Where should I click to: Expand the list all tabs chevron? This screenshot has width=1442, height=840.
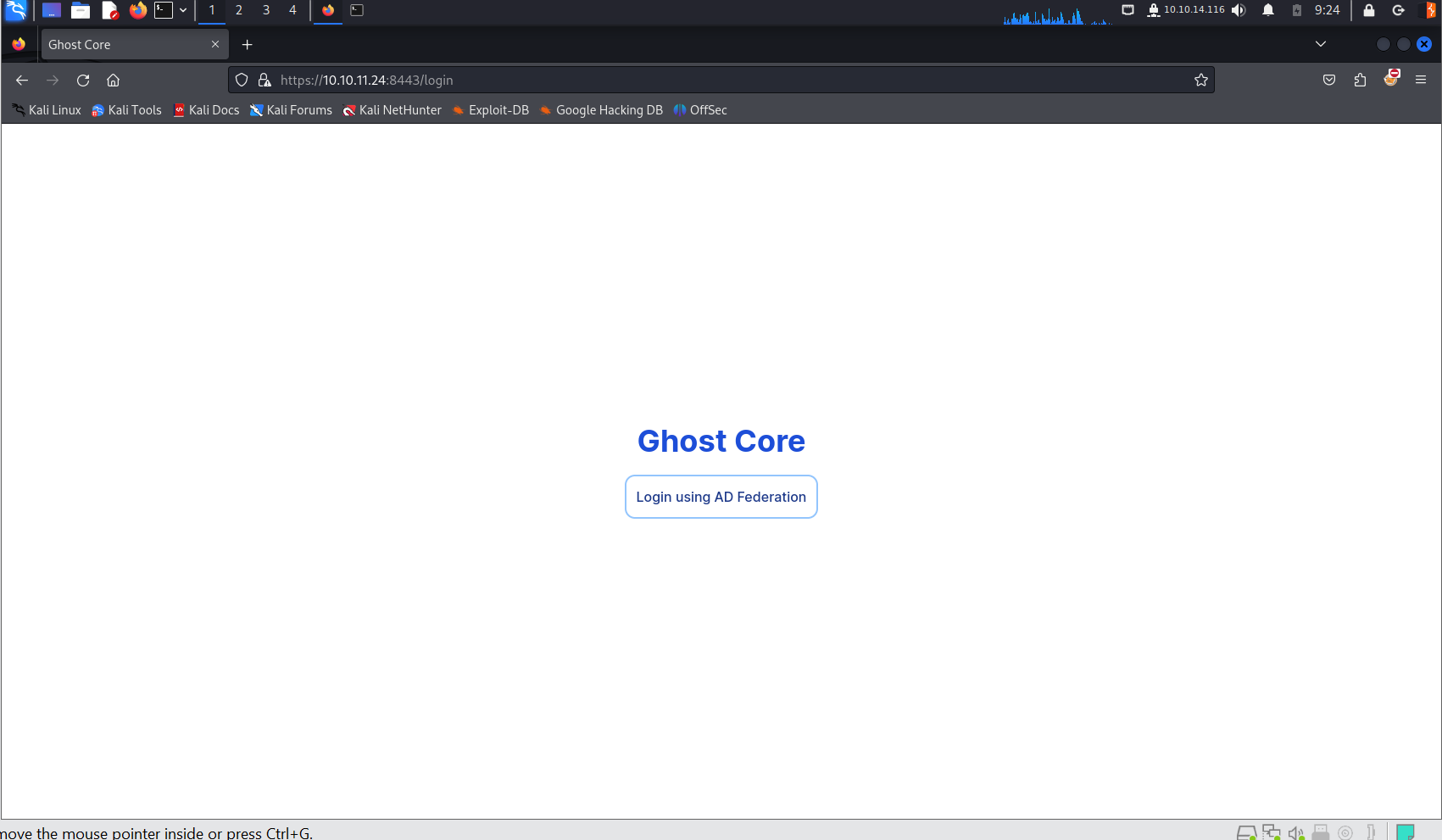pos(1321,44)
